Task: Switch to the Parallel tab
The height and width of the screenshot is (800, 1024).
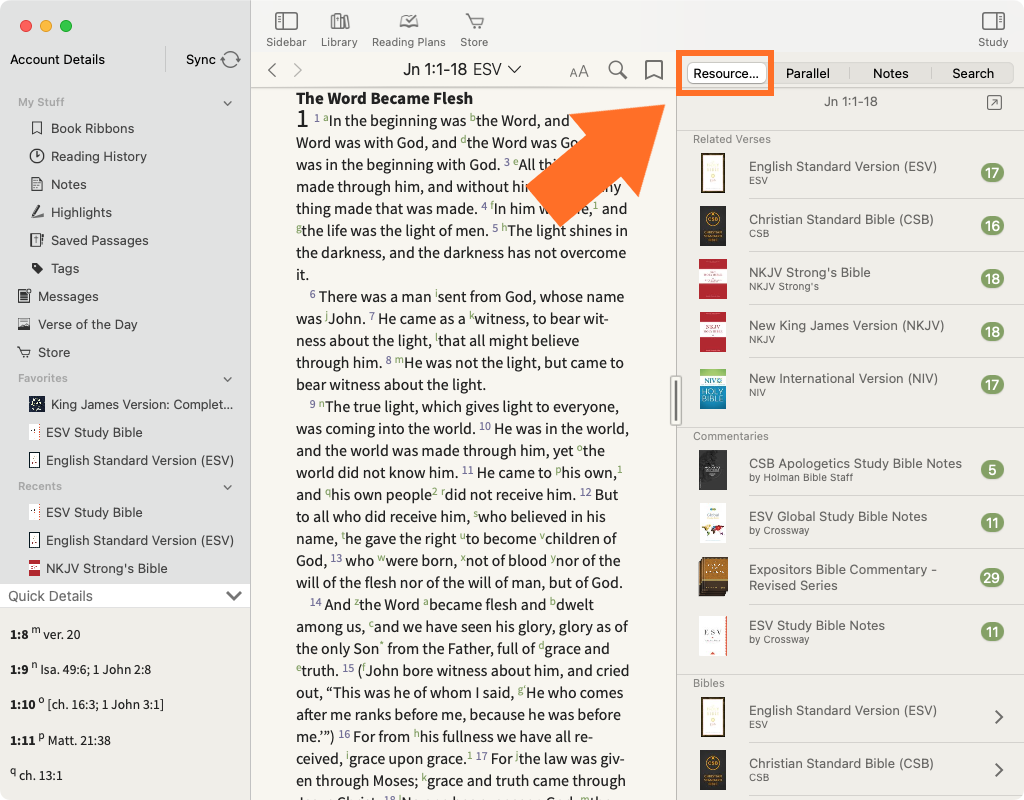Action: click(807, 73)
